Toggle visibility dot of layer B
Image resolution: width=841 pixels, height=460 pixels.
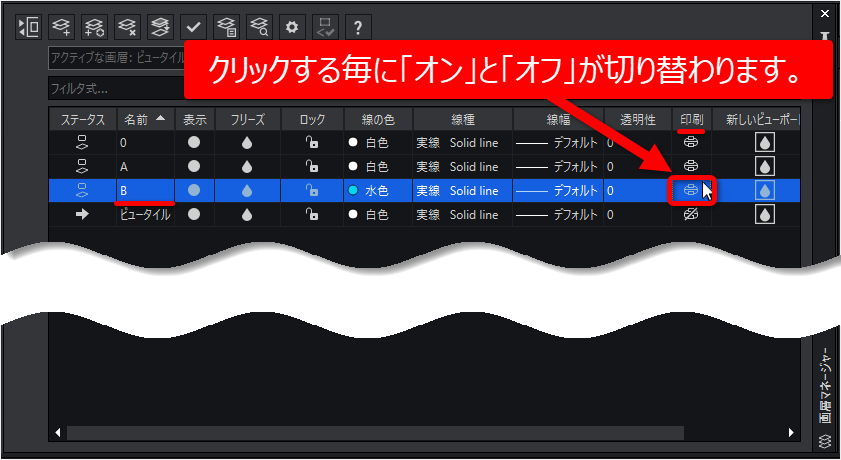pyautogui.click(x=194, y=190)
